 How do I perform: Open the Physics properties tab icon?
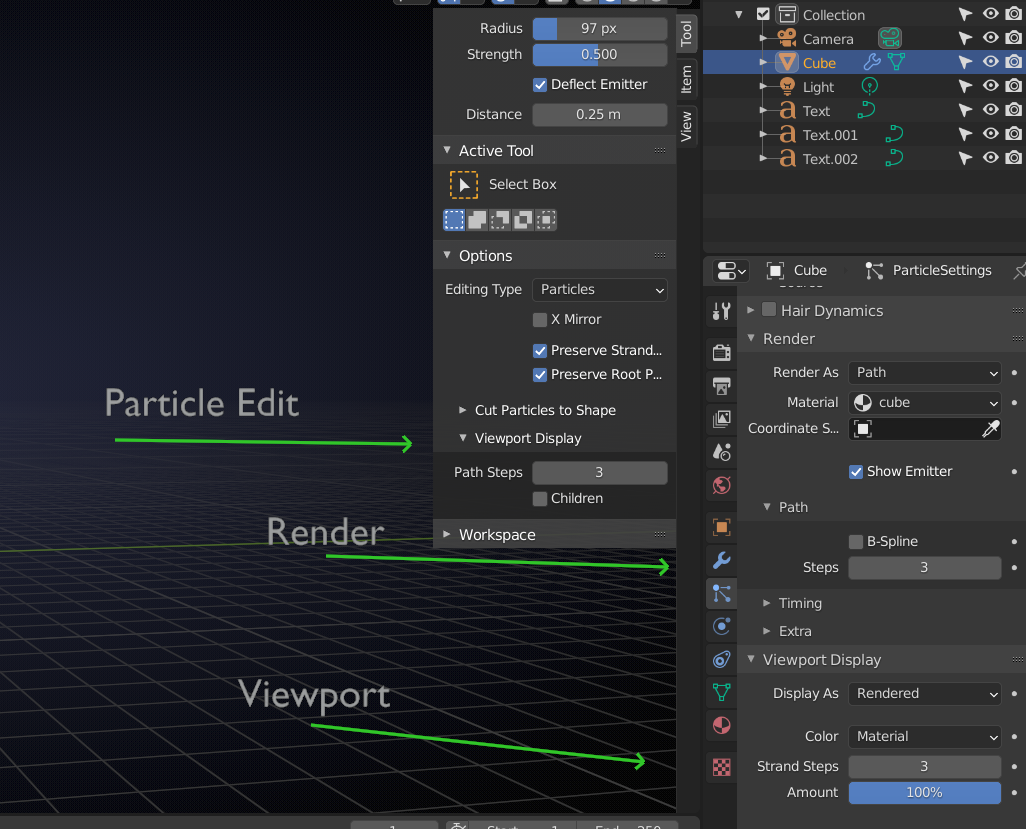[721, 626]
